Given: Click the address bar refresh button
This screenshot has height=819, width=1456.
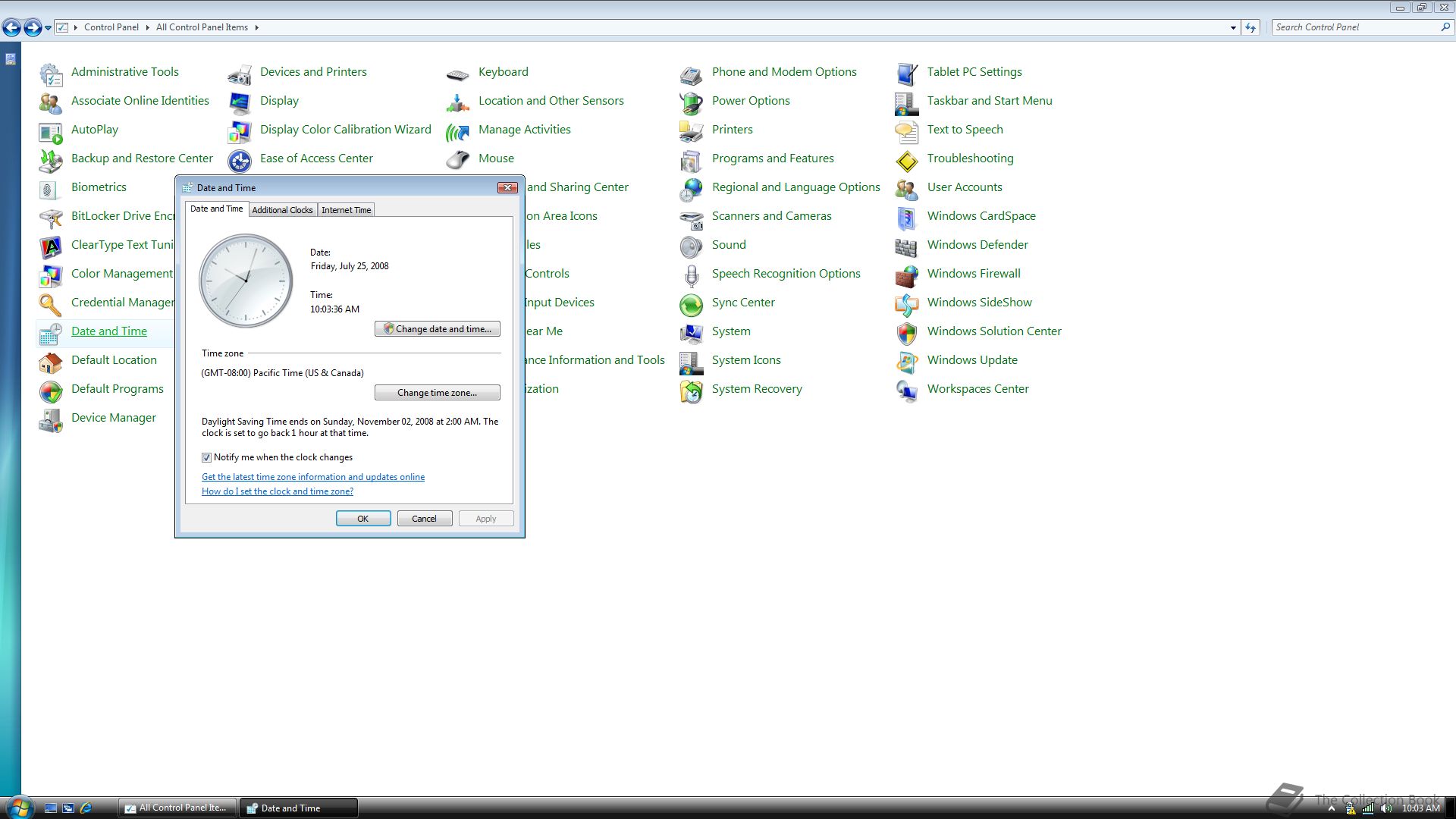Looking at the screenshot, I should pyautogui.click(x=1250, y=27).
